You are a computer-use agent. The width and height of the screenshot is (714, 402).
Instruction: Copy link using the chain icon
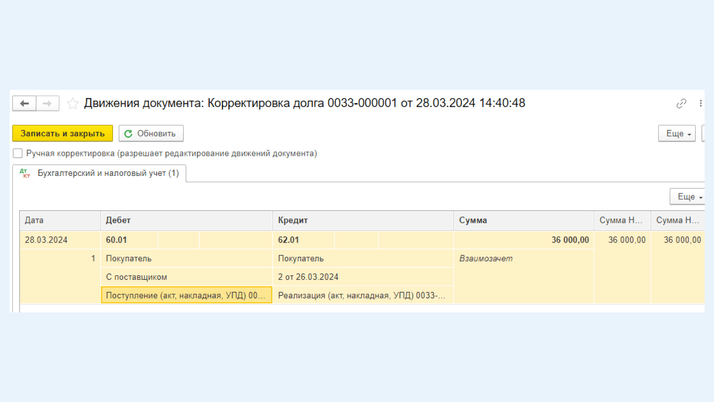click(x=681, y=103)
